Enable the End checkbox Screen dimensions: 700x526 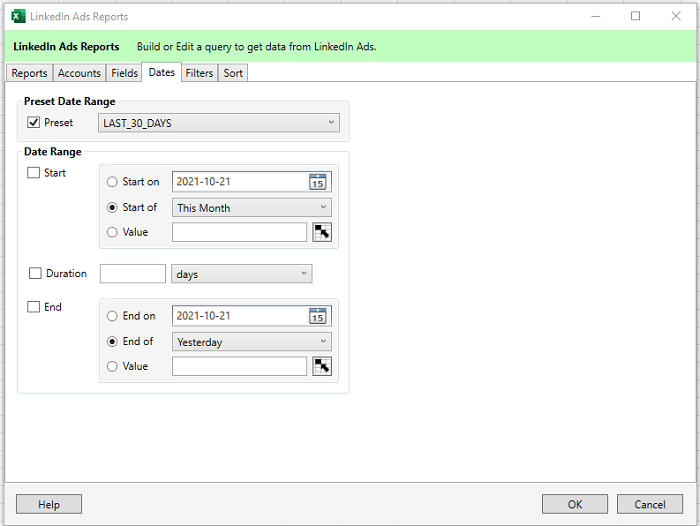coord(33,307)
